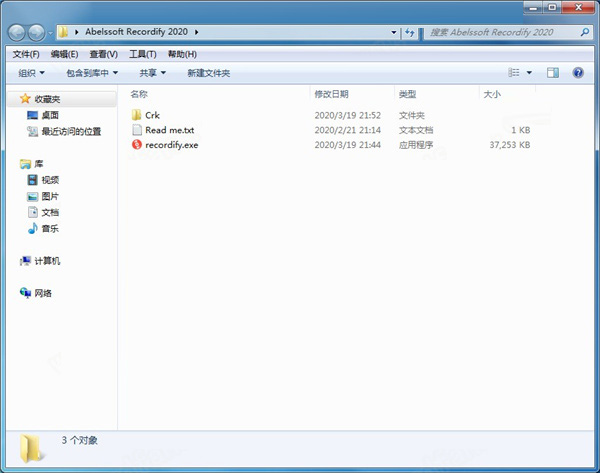Click the 应用程序 type cell
The image size is (600, 473).
coord(416,145)
